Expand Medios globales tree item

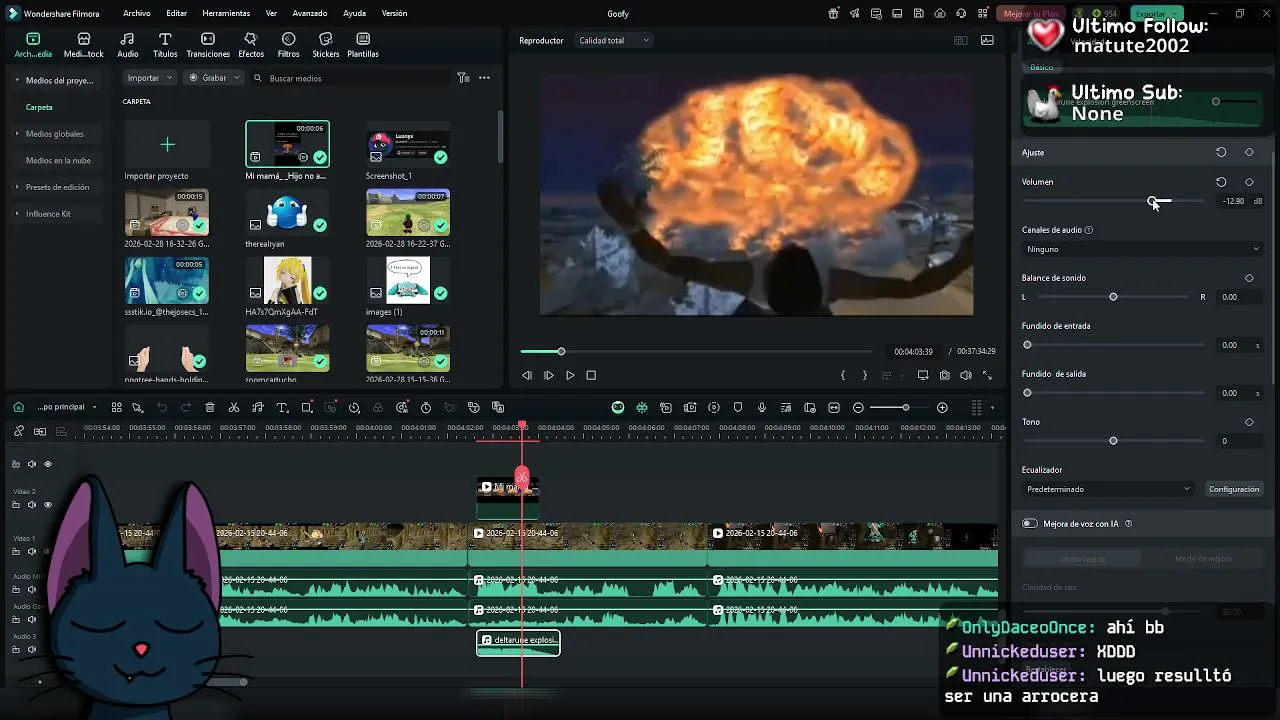click(17, 134)
